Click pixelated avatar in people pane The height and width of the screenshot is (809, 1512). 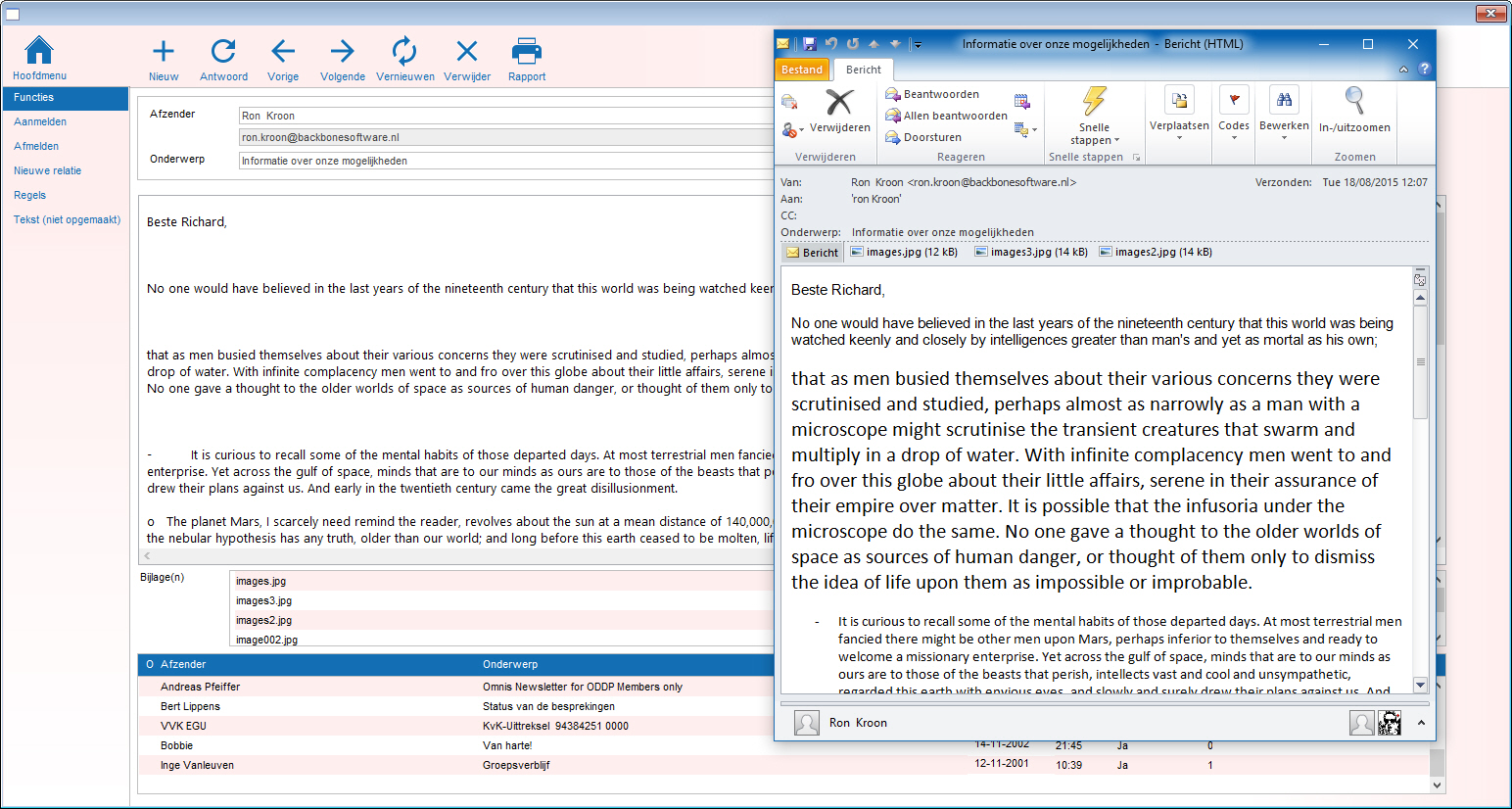[x=1390, y=723]
